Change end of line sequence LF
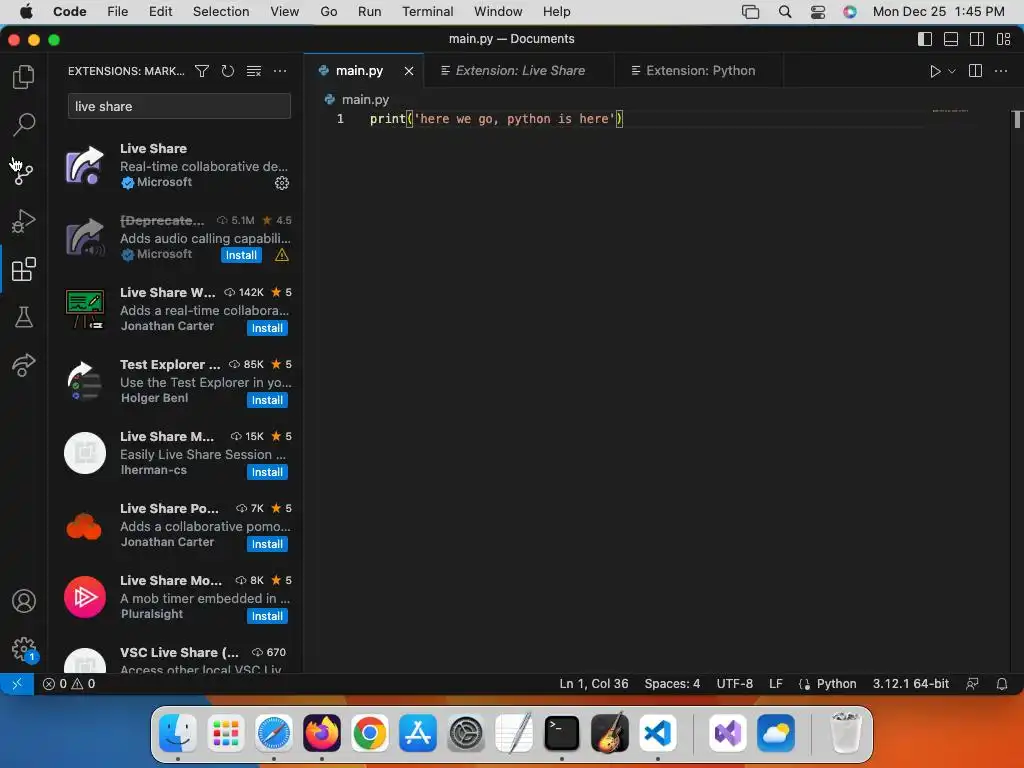Screen dimensions: 1024x768 click(x=776, y=684)
